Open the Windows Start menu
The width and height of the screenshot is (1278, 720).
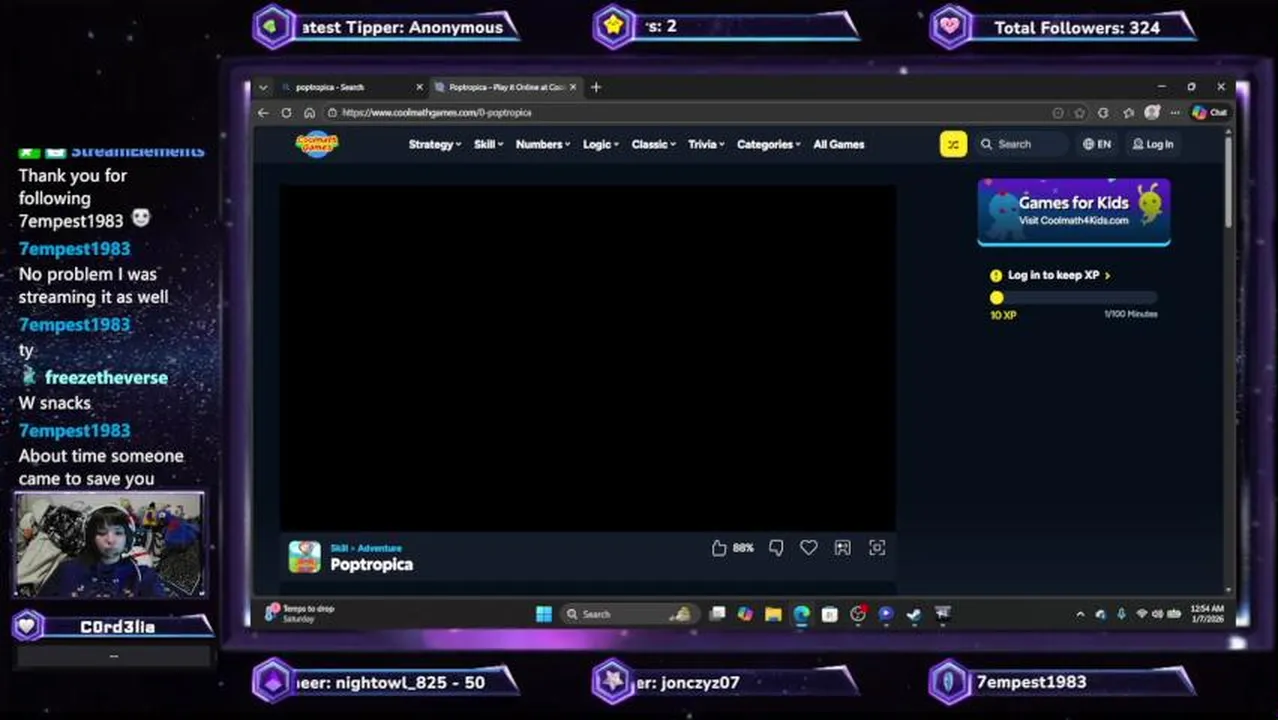(x=543, y=614)
